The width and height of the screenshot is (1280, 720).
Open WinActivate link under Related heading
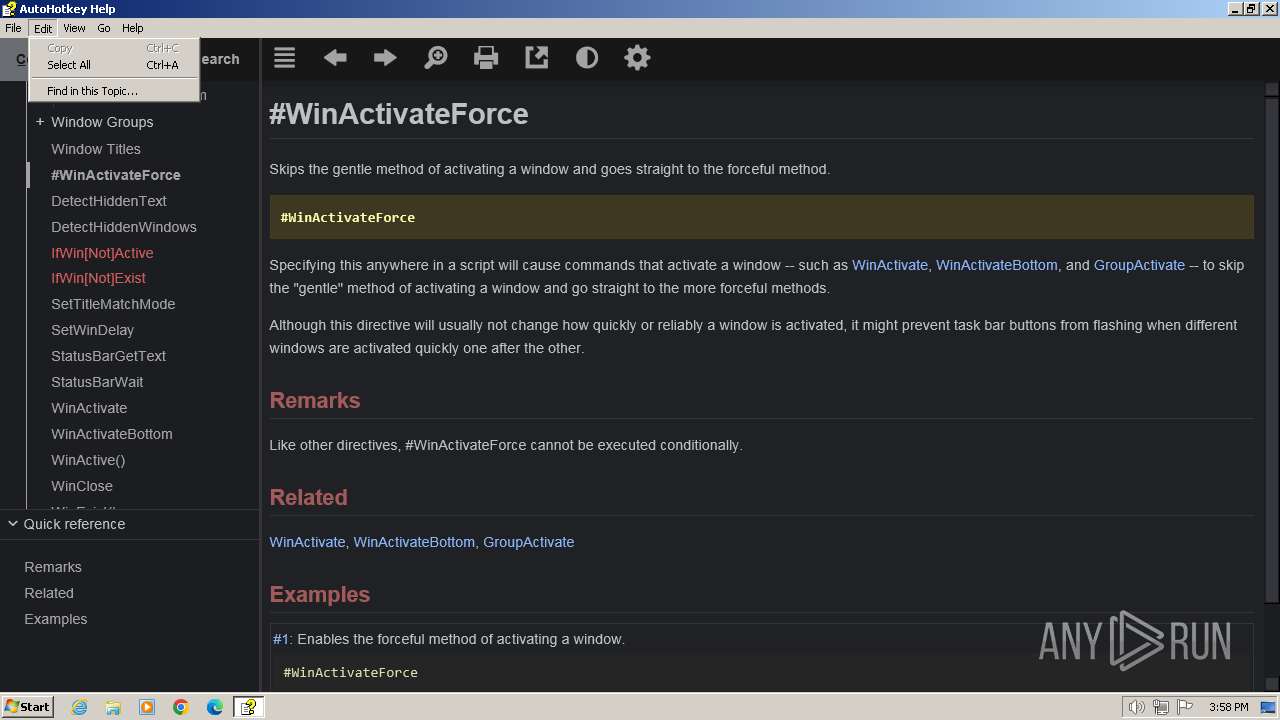click(307, 542)
